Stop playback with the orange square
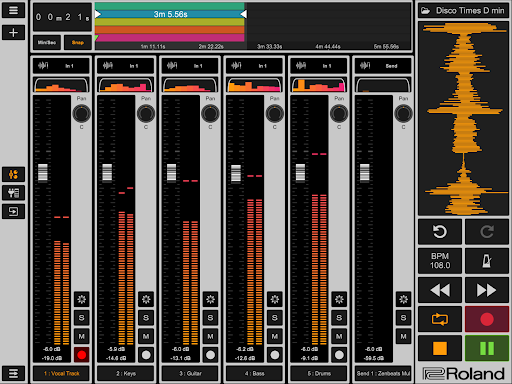This screenshot has height=384, width=512. tap(440, 348)
